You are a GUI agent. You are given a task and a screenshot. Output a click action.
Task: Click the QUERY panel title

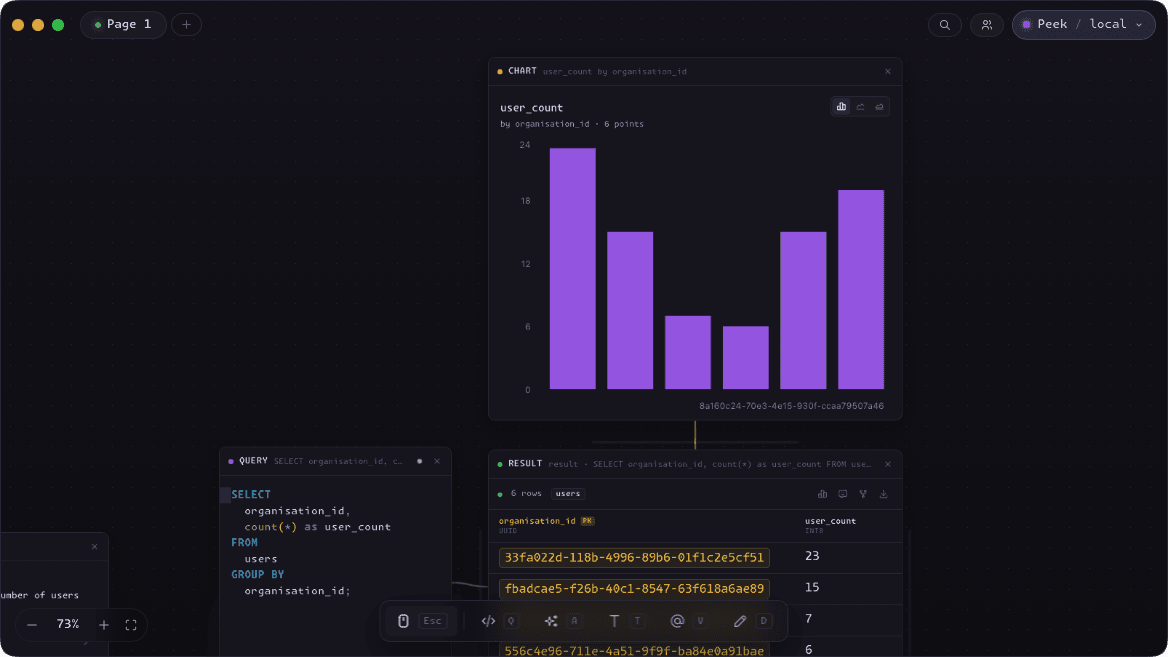tap(253, 461)
